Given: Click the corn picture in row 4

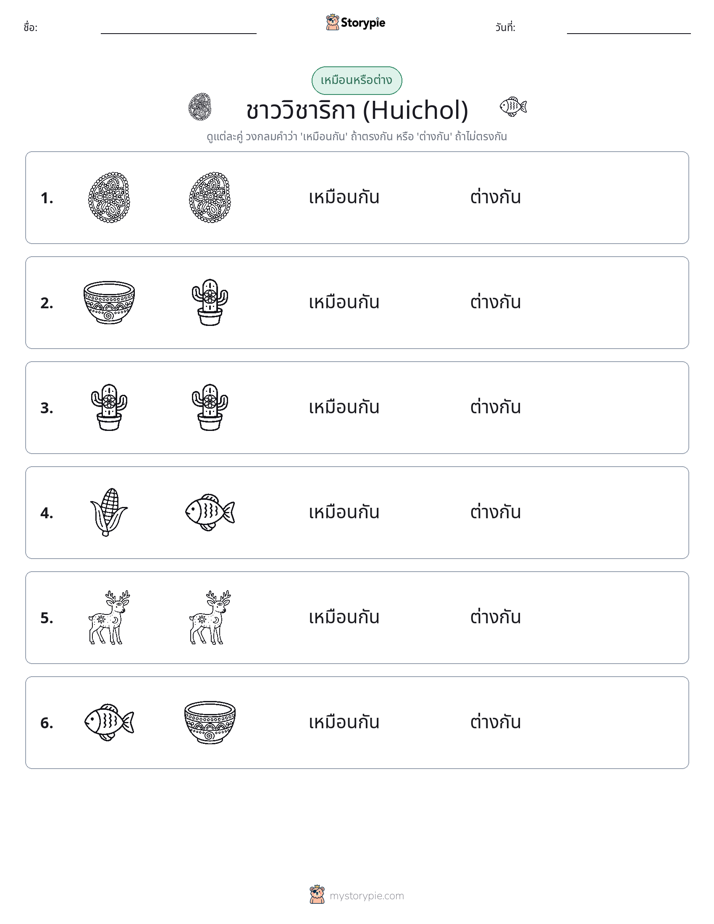Looking at the screenshot, I should click(109, 512).
